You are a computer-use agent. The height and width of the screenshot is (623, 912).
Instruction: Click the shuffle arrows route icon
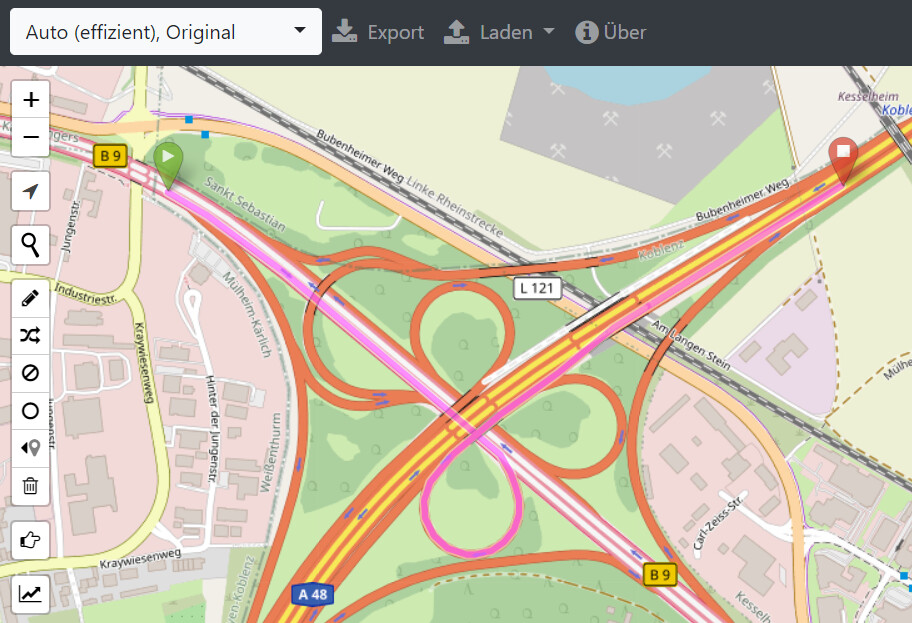pos(31,335)
